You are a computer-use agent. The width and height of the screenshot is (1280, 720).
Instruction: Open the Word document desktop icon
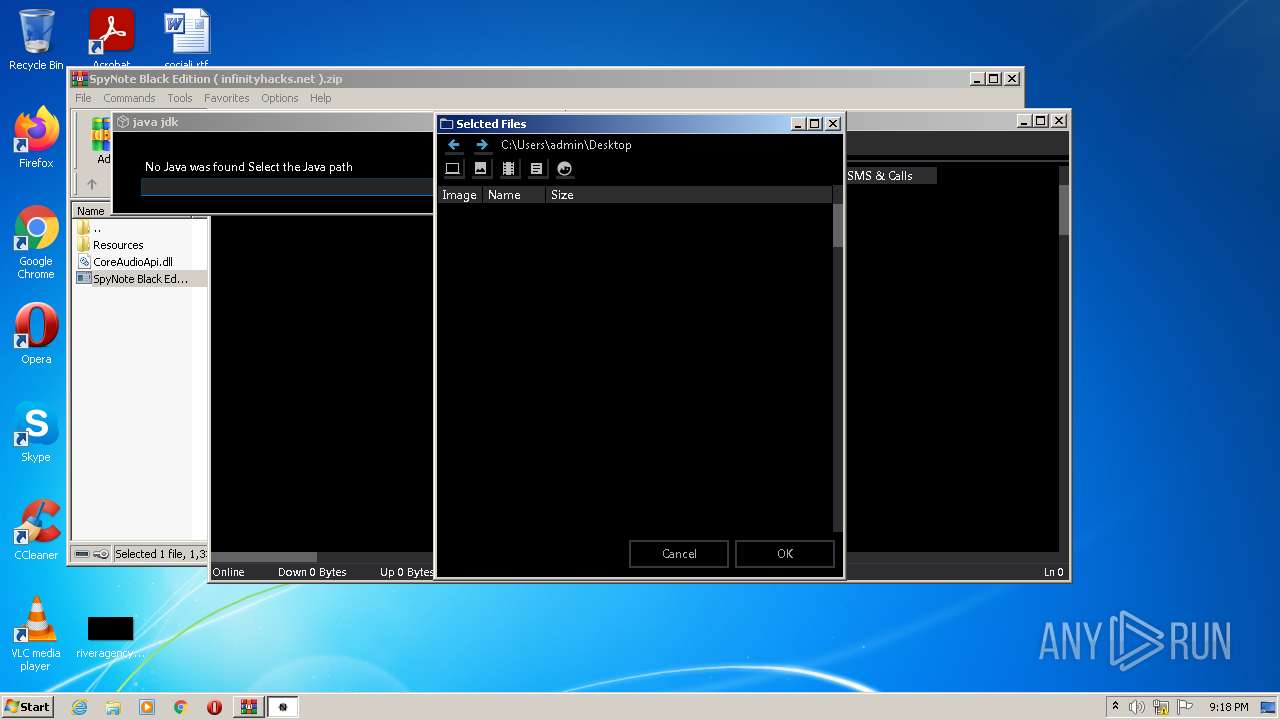187,40
